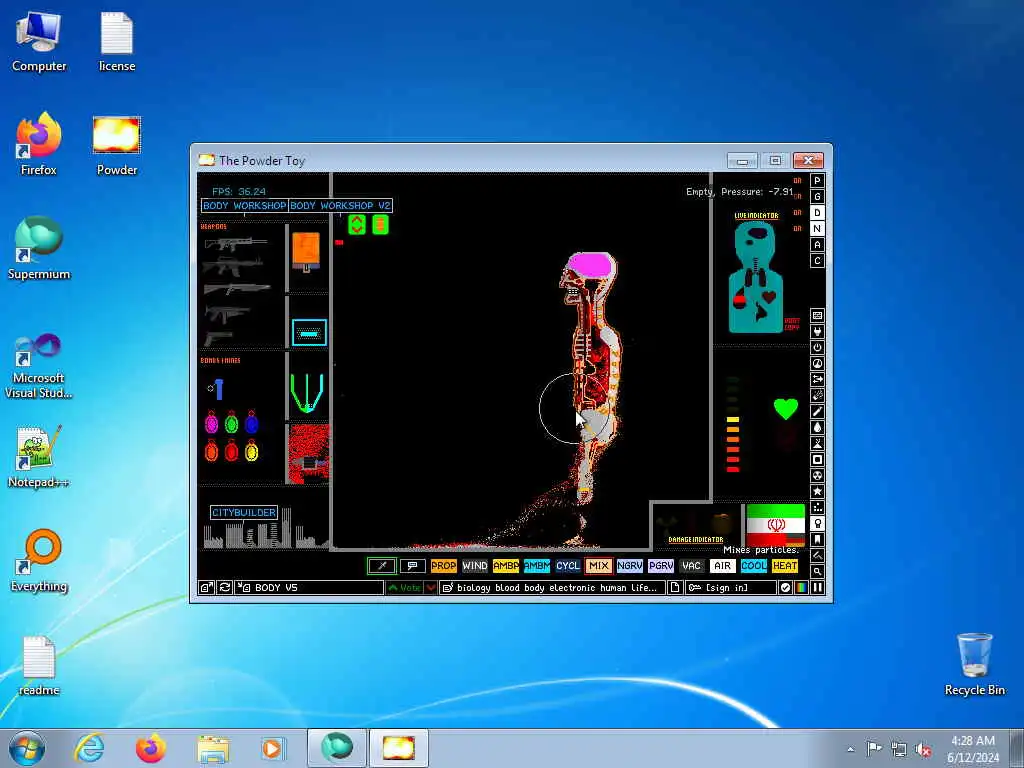Select the AMBP tool

click(505, 566)
